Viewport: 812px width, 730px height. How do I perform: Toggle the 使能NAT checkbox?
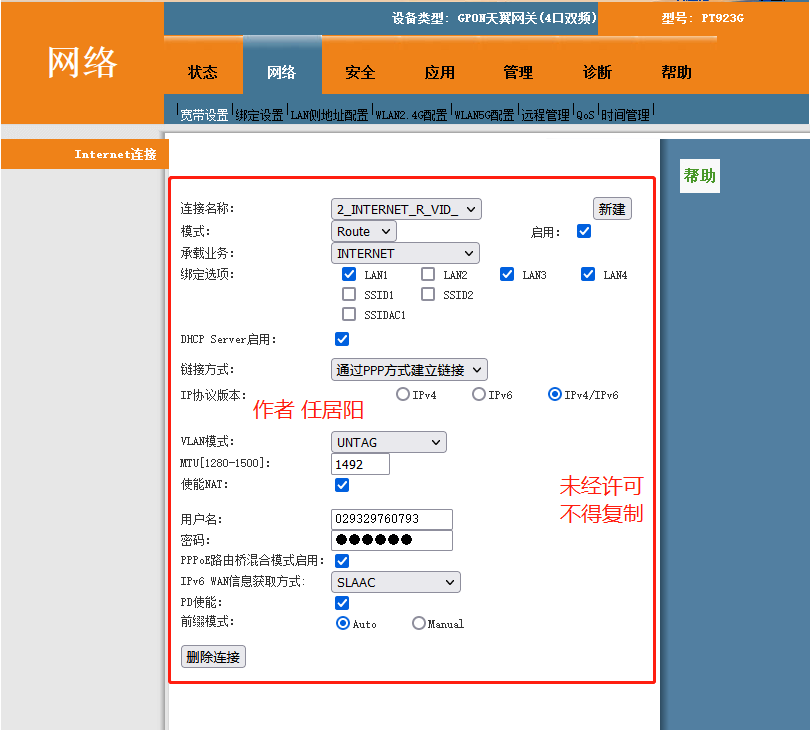tap(342, 485)
